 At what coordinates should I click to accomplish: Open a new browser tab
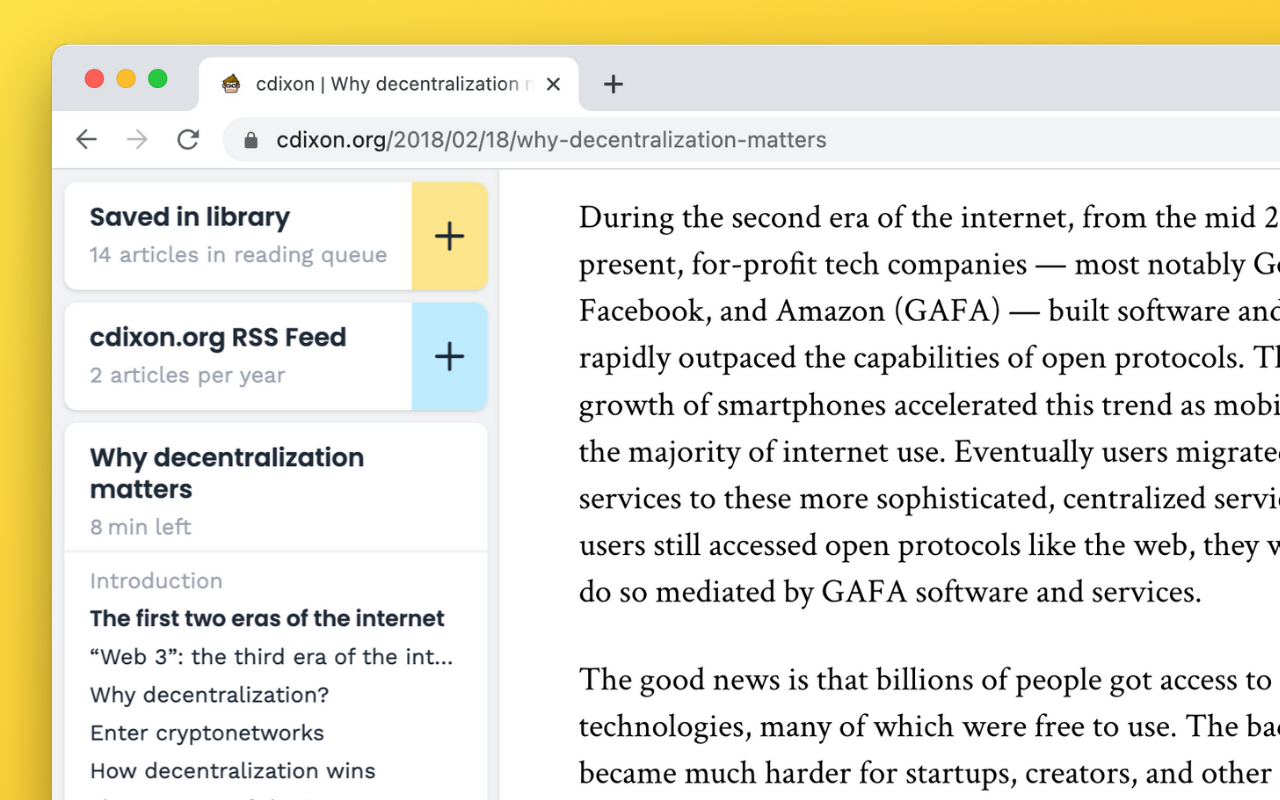pyautogui.click(x=612, y=84)
